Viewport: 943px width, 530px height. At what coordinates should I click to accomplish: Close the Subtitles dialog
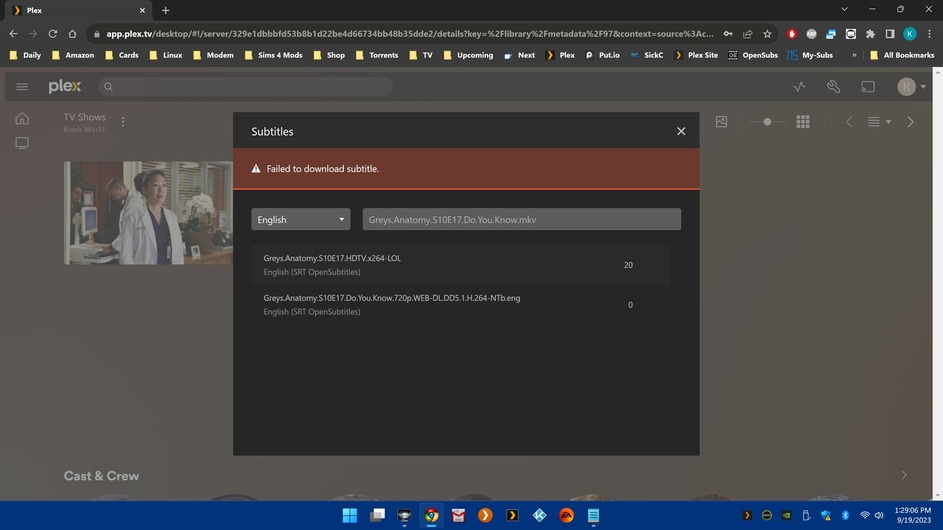click(x=681, y=131)
